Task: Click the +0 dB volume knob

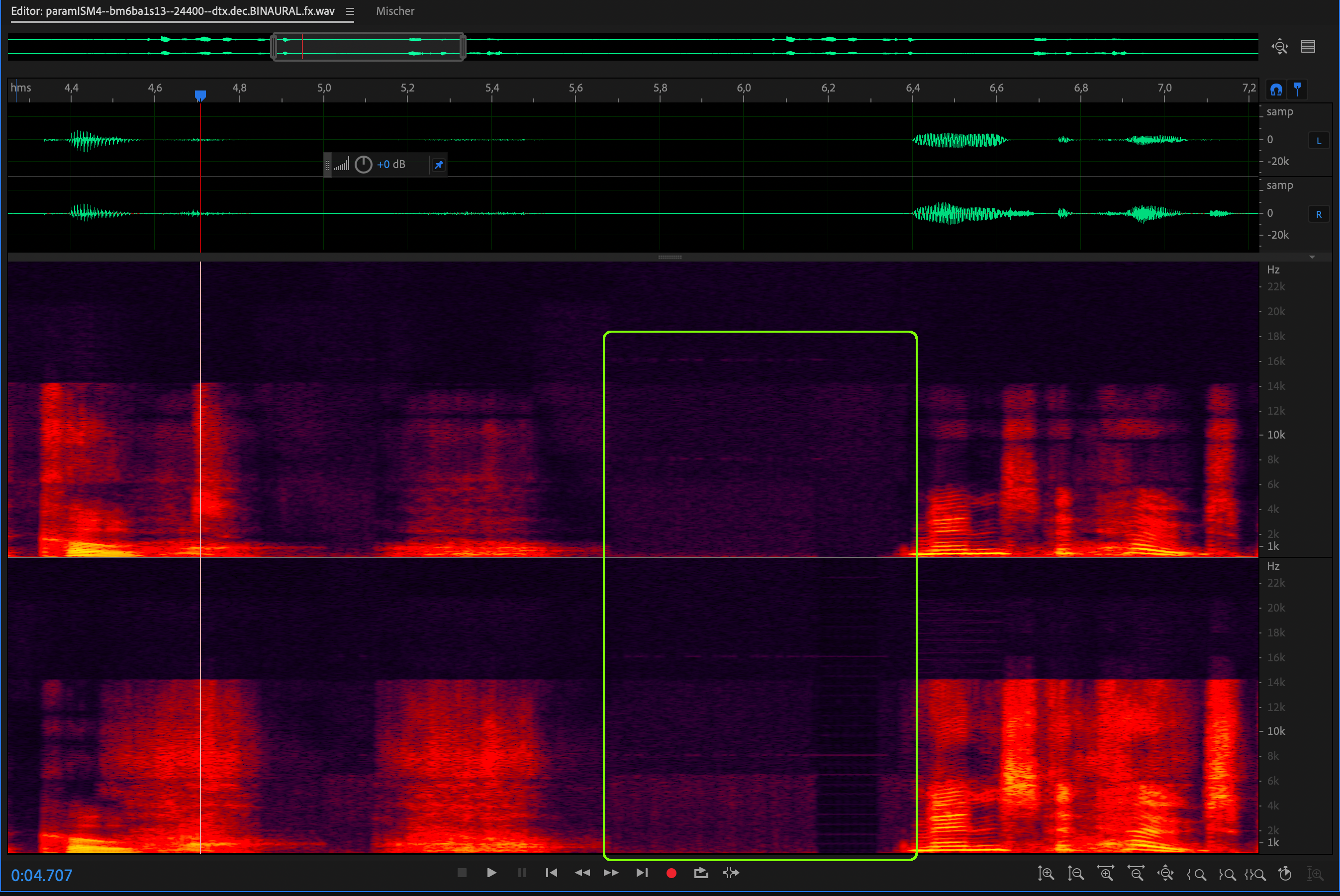Action: (x=364, y=165)
